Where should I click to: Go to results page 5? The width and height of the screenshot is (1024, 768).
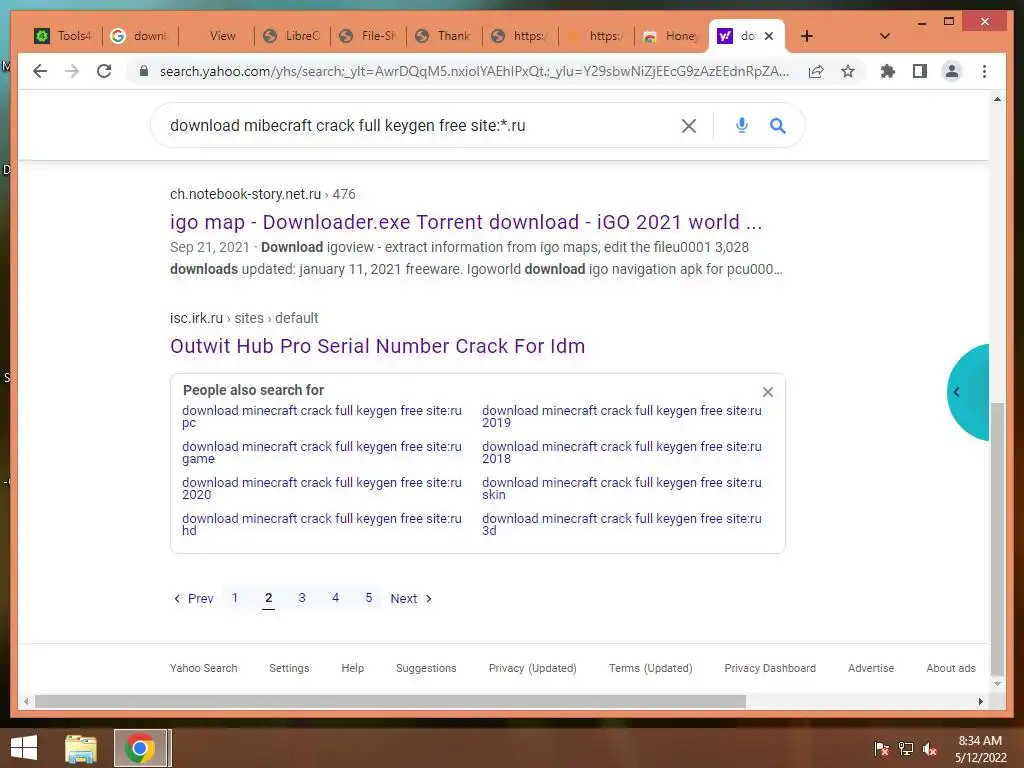(369, 598)
